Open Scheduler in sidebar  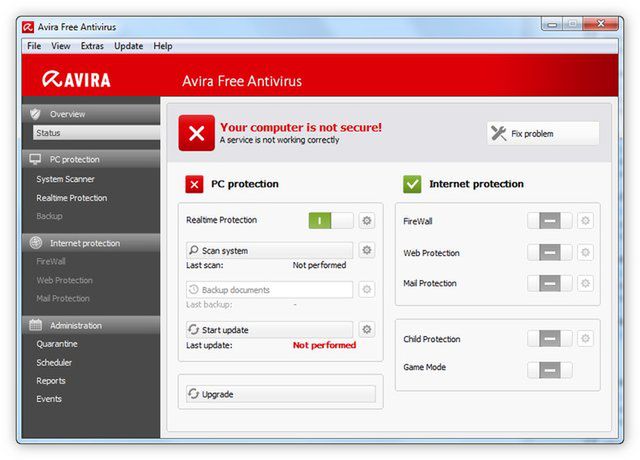(54, 362)
